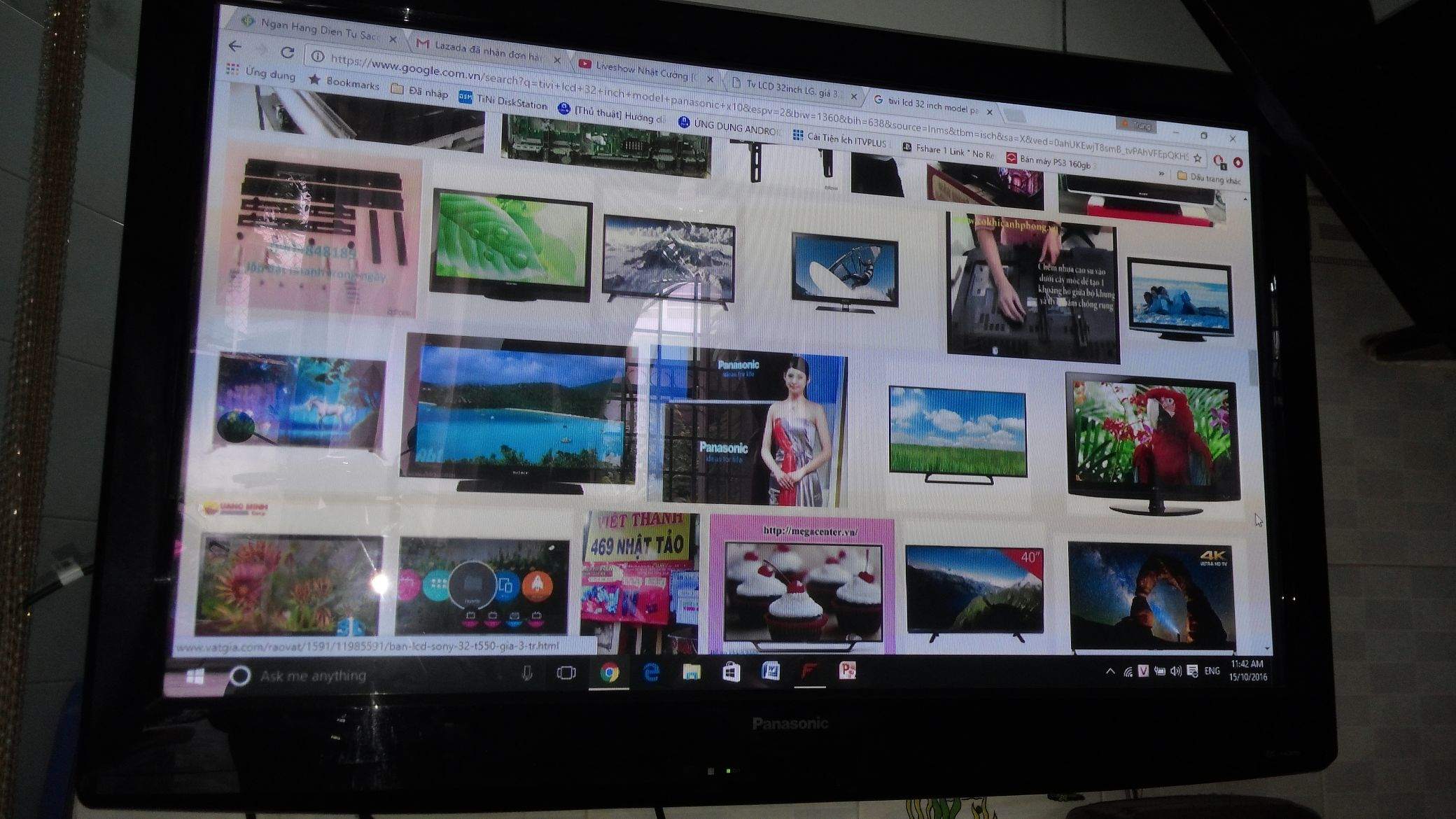Screen dimensions: 1456x819
Task: Bookmark page with the star icon
Action: (x=1197, y=158)
